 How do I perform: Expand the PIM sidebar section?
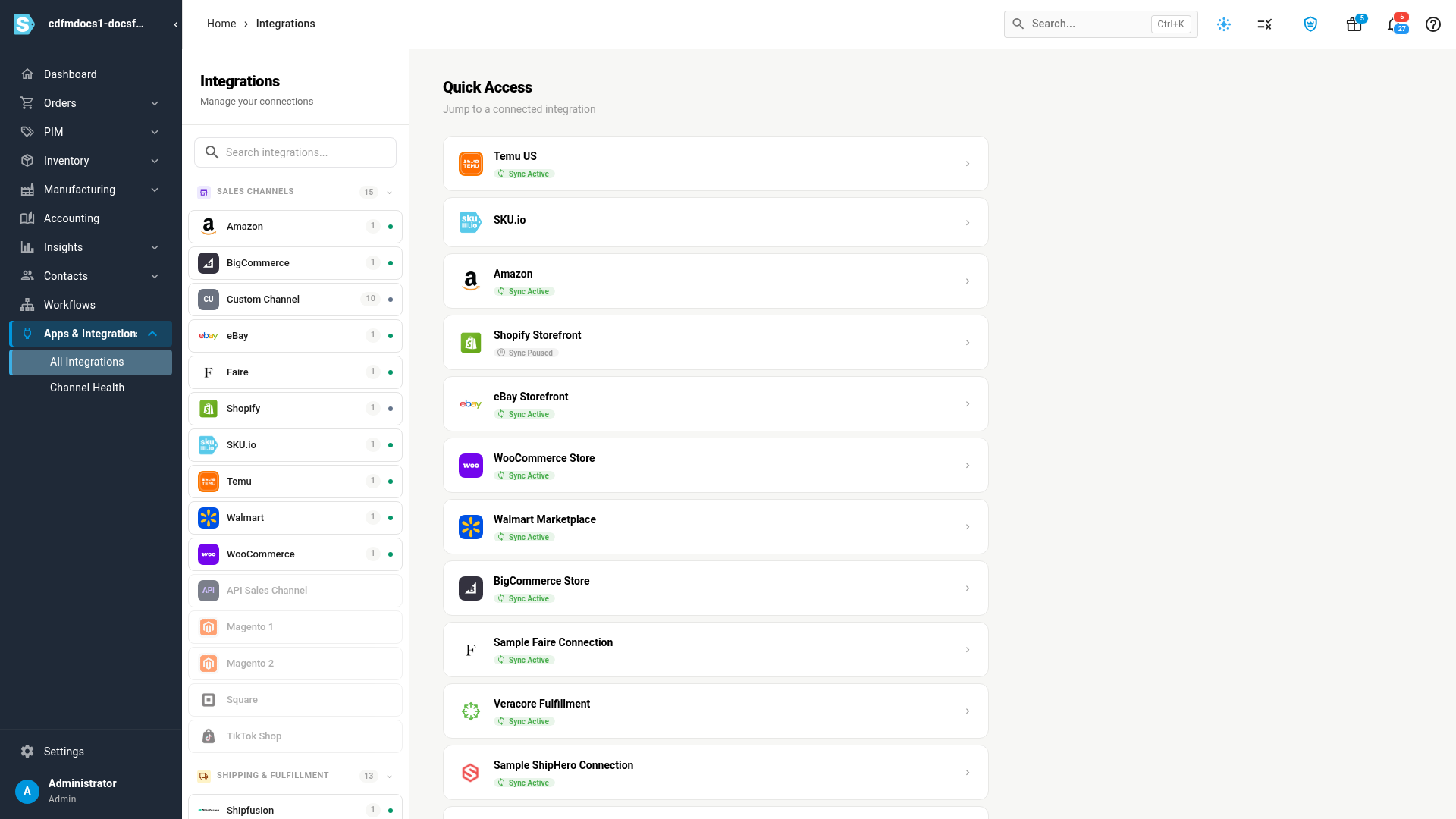click(155, 132)
